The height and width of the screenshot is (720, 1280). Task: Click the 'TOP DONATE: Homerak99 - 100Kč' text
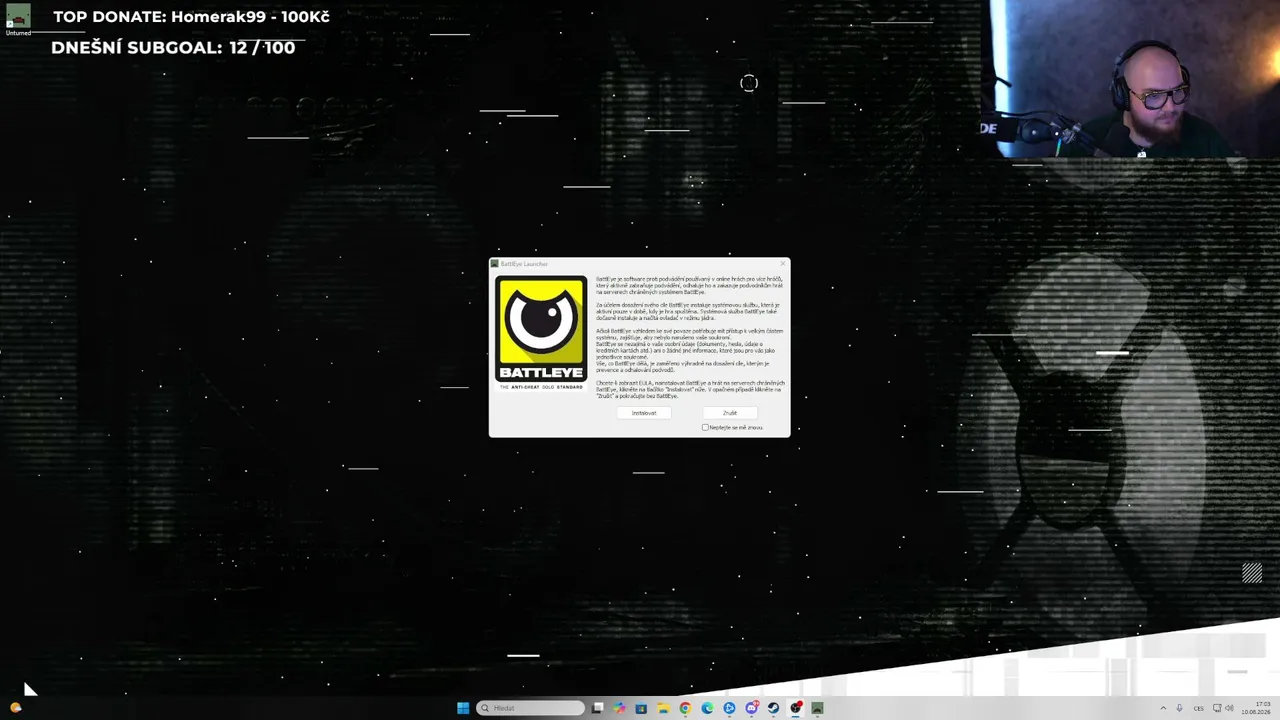tap(191, 16)
